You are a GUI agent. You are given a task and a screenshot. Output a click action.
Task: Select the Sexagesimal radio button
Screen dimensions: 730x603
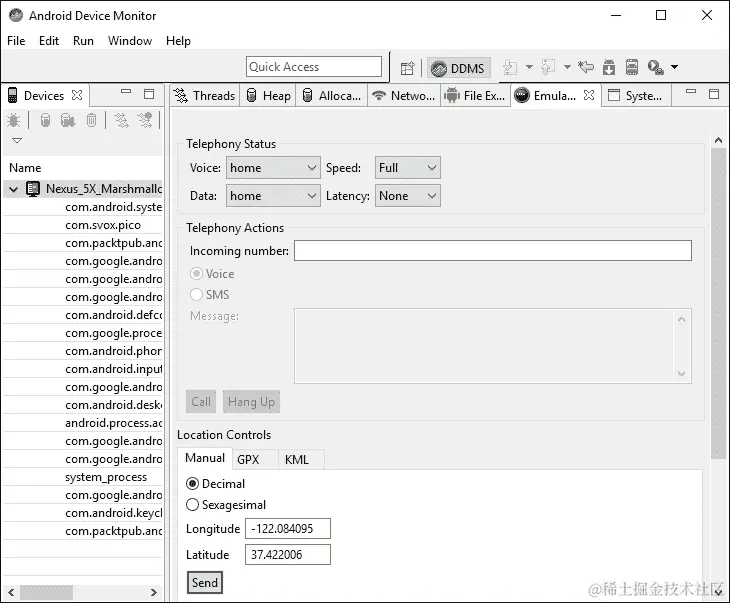192,505
